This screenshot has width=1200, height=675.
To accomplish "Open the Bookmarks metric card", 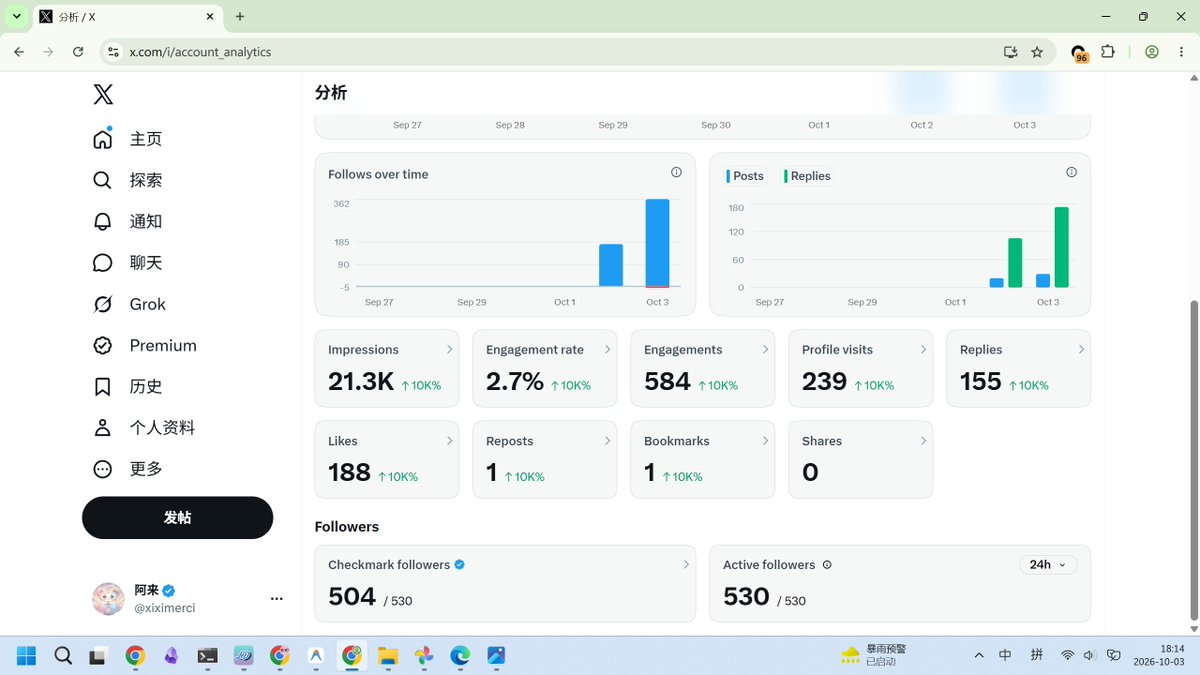I will pyautogui.click(x=703, y=460).
